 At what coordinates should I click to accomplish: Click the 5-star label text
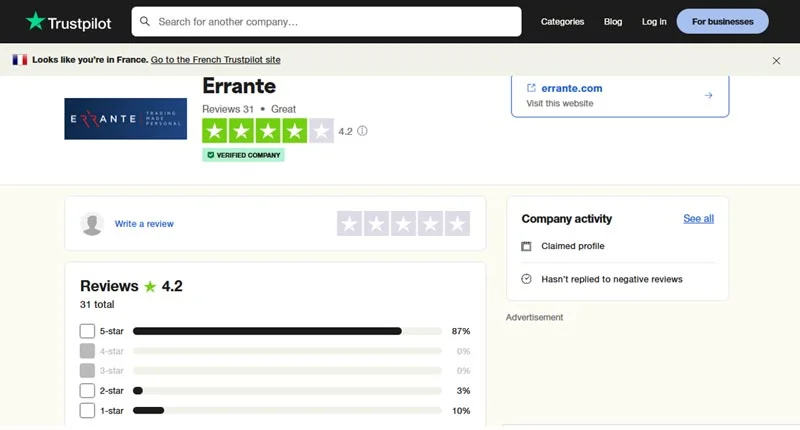[x=112, y=331]
